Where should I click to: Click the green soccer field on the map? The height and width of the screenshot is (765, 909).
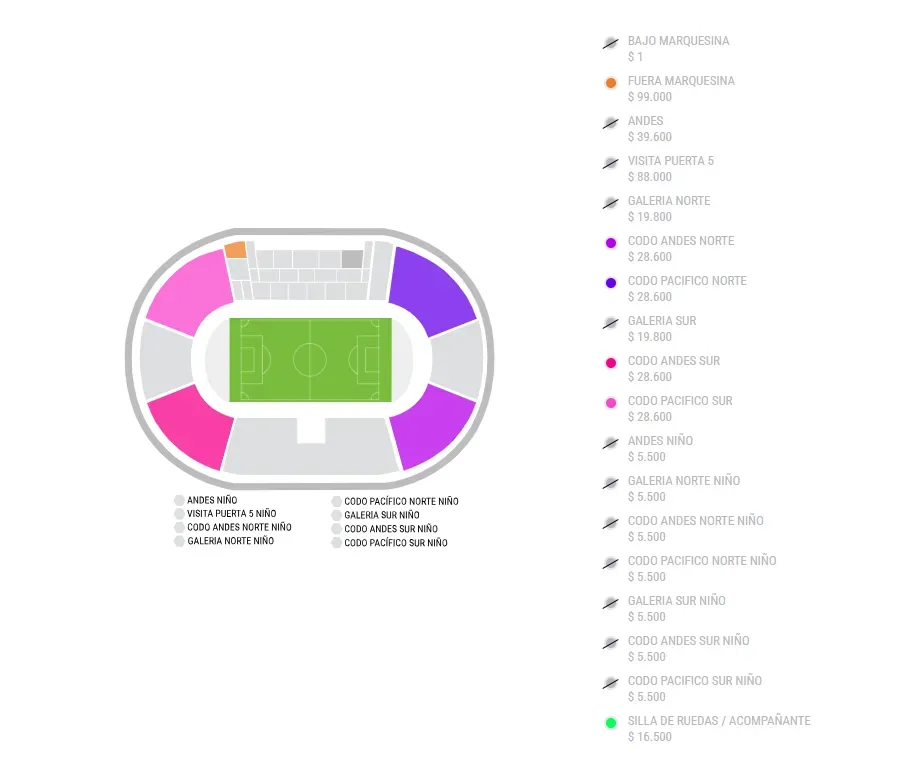(310, 359)
